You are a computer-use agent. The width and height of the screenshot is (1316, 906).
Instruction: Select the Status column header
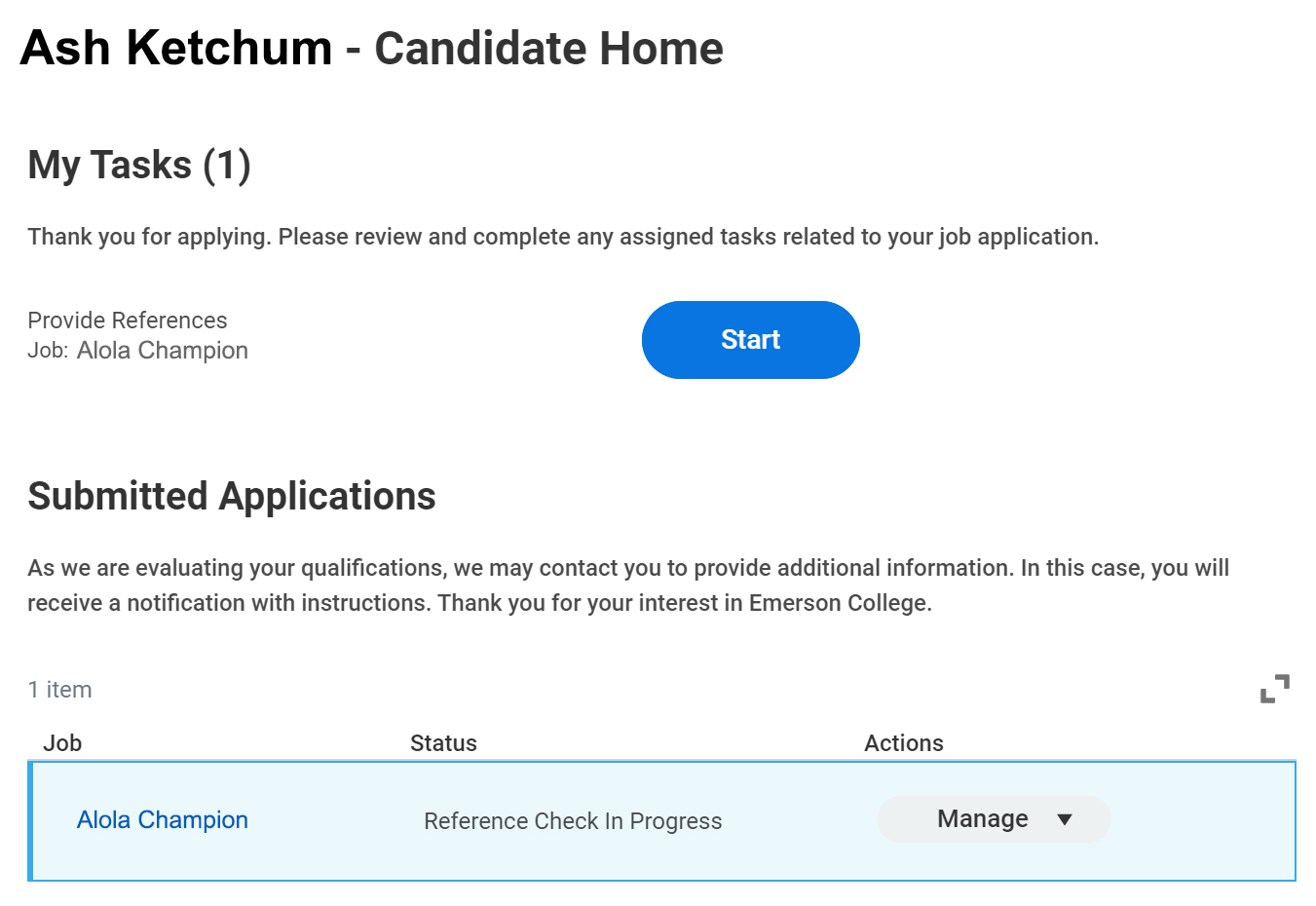[443, 743]
